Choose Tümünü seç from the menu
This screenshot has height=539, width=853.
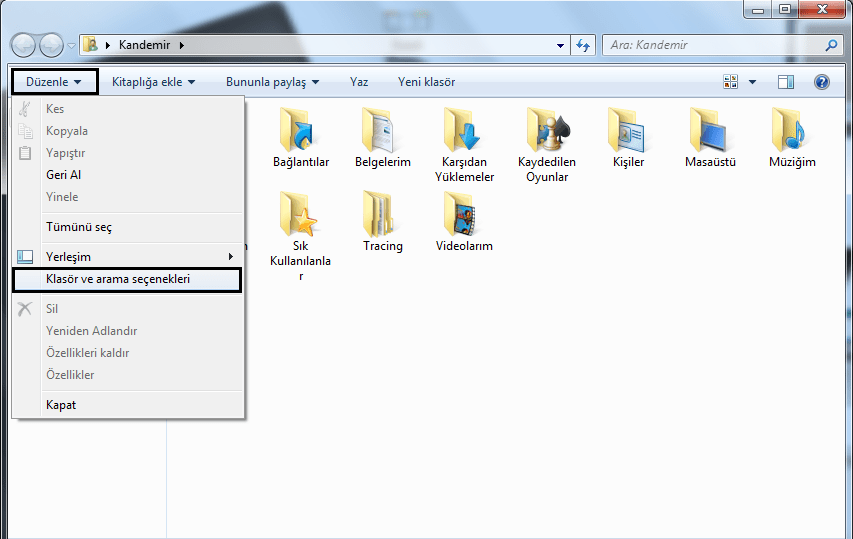128,227
